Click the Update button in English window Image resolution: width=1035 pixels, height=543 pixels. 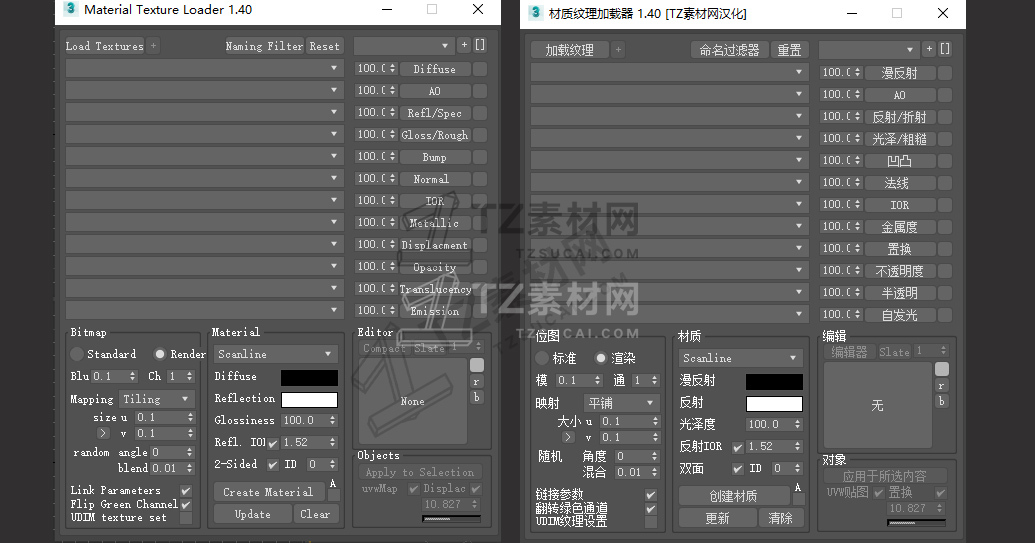[253, 514]
